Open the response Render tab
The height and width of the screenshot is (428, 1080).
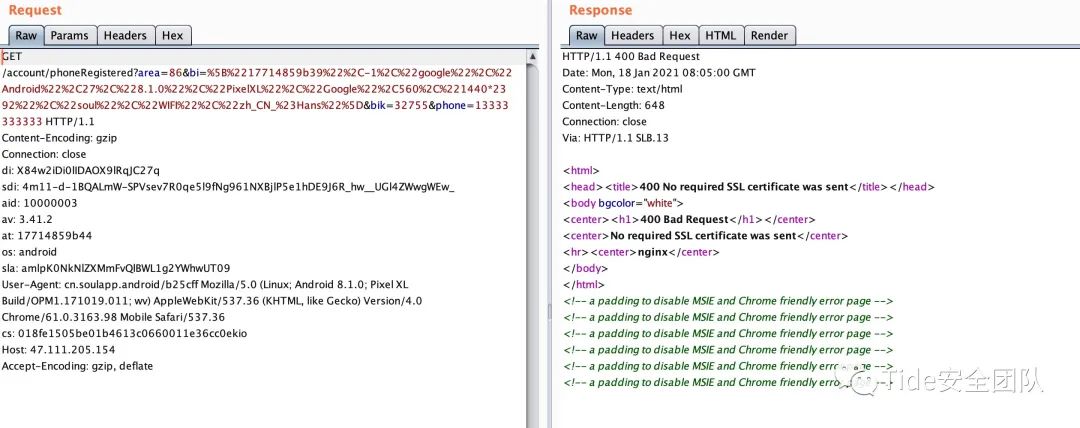click(769, 35)
